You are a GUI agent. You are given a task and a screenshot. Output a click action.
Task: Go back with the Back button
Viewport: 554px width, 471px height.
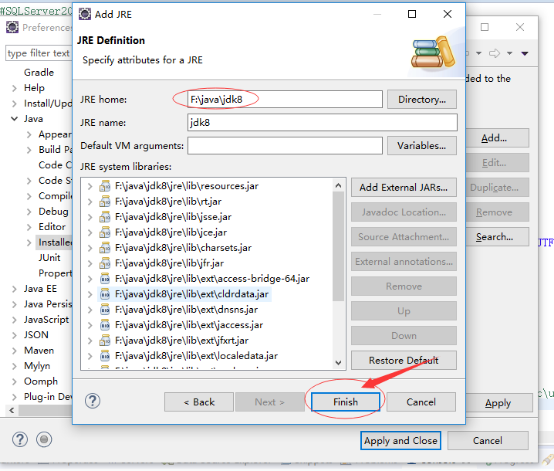click(x=199, y=402)
